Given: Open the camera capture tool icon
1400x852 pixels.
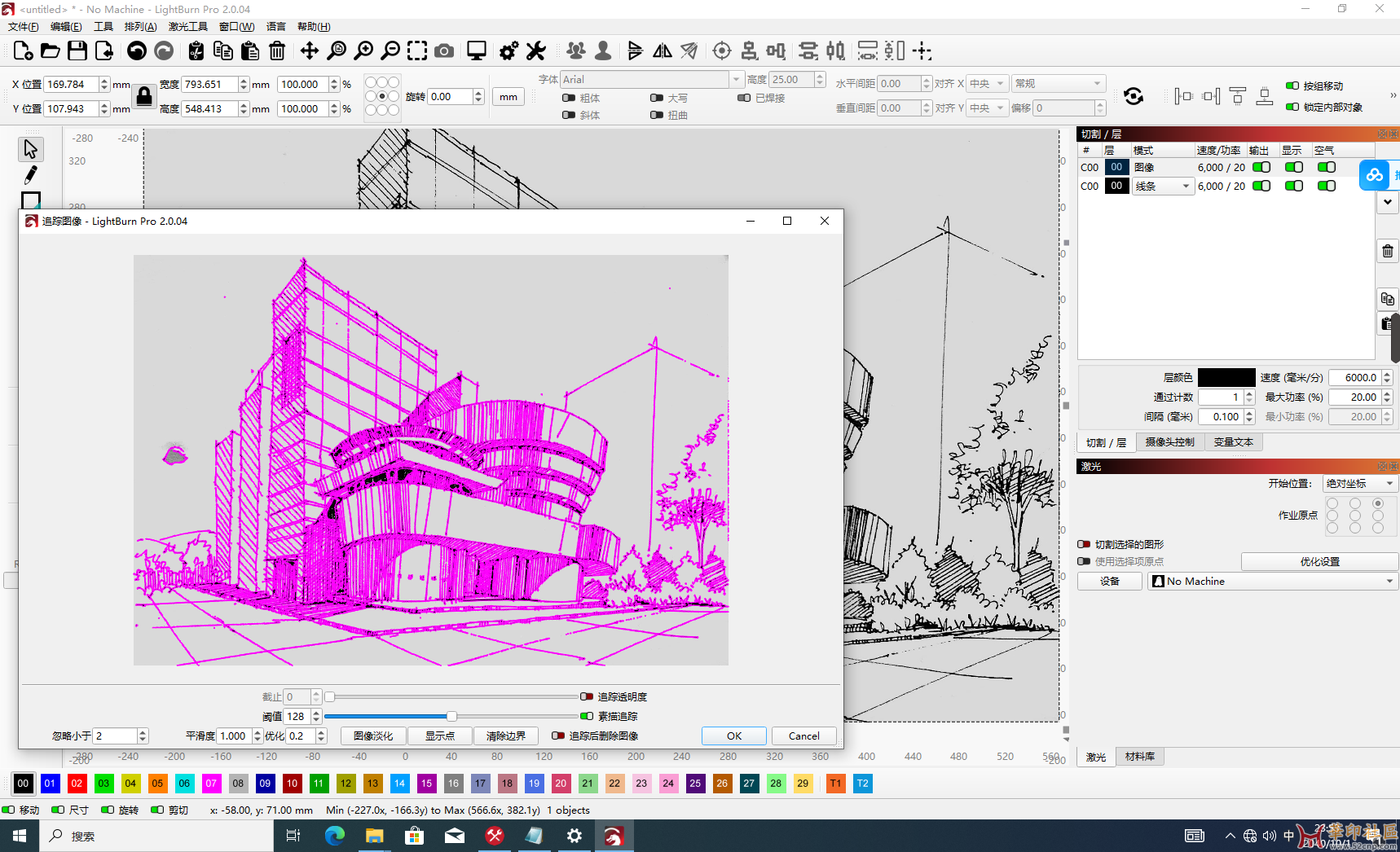Looking at the screenshot, I should point(444,51).
